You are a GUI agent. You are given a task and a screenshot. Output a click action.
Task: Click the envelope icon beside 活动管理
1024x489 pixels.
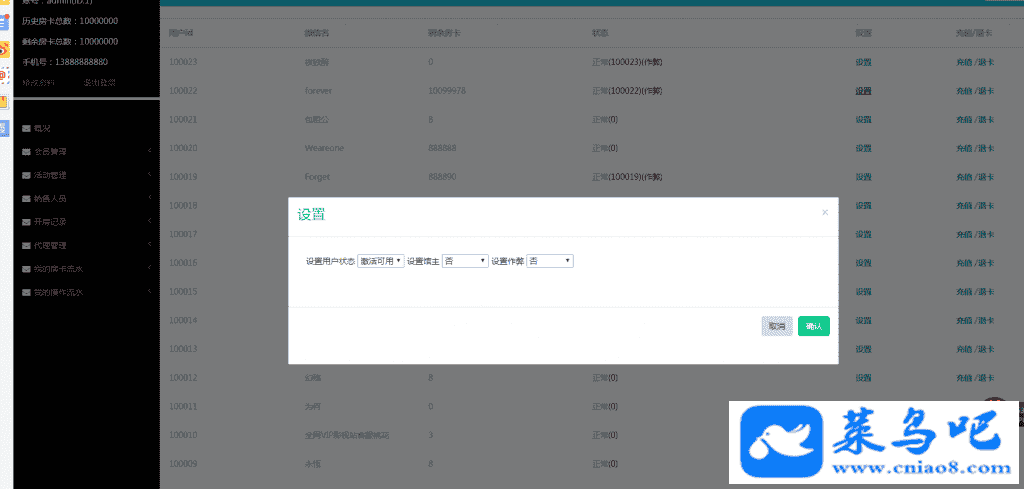(x=26, y=175)
